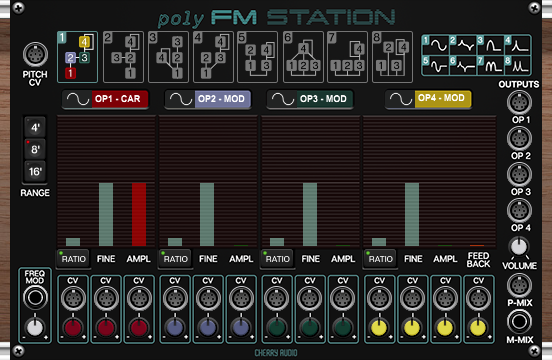
Task: Select FM algorithm 1
Action: click(x=77, y=57)
